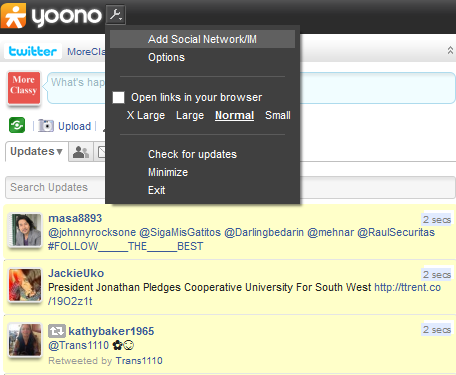Open the wrench settings menu button
The height and width of the screenshot is (375, 456).
click(116, 15)
